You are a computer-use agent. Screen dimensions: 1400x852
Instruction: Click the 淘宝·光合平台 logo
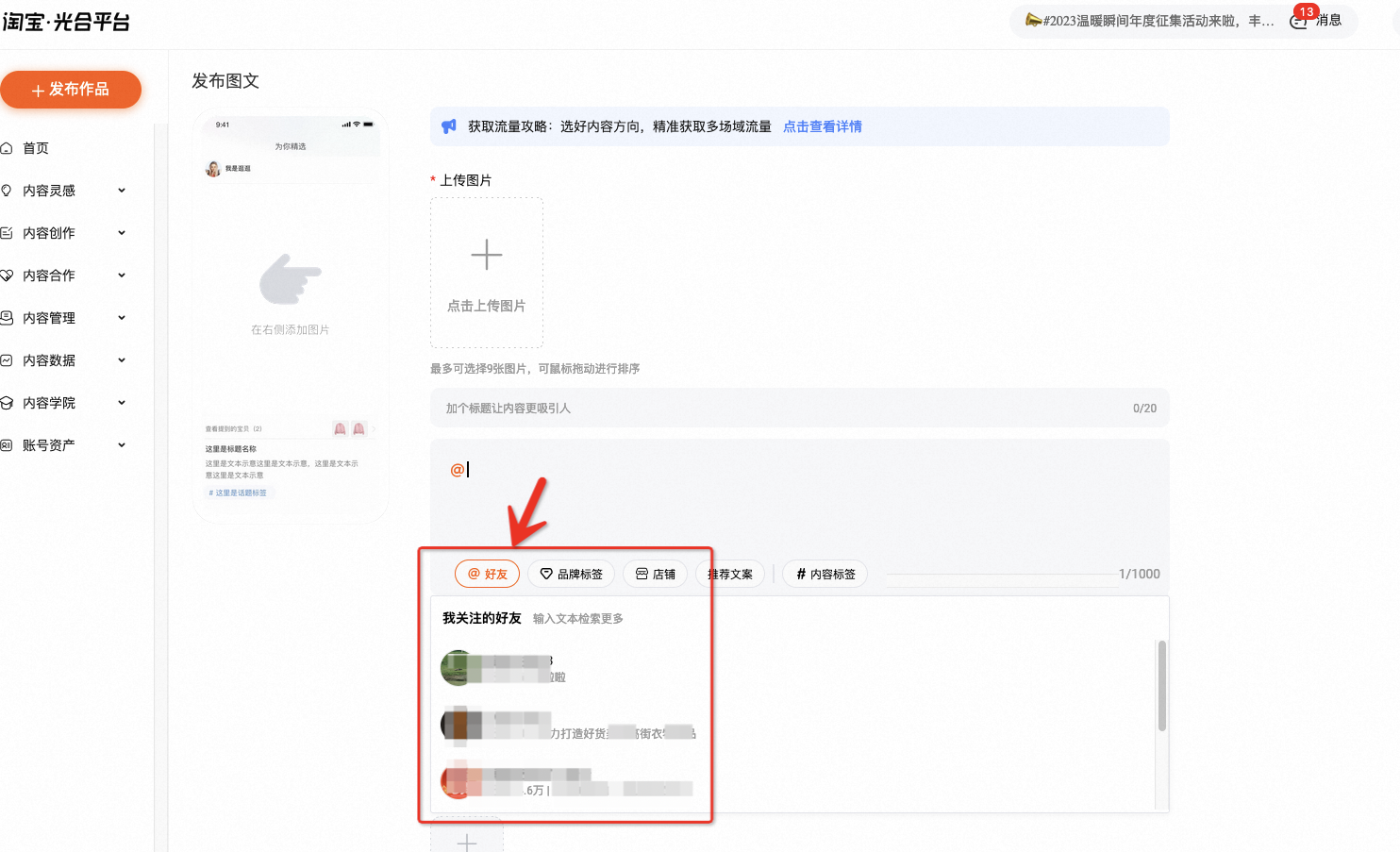(x=66, y=22)
